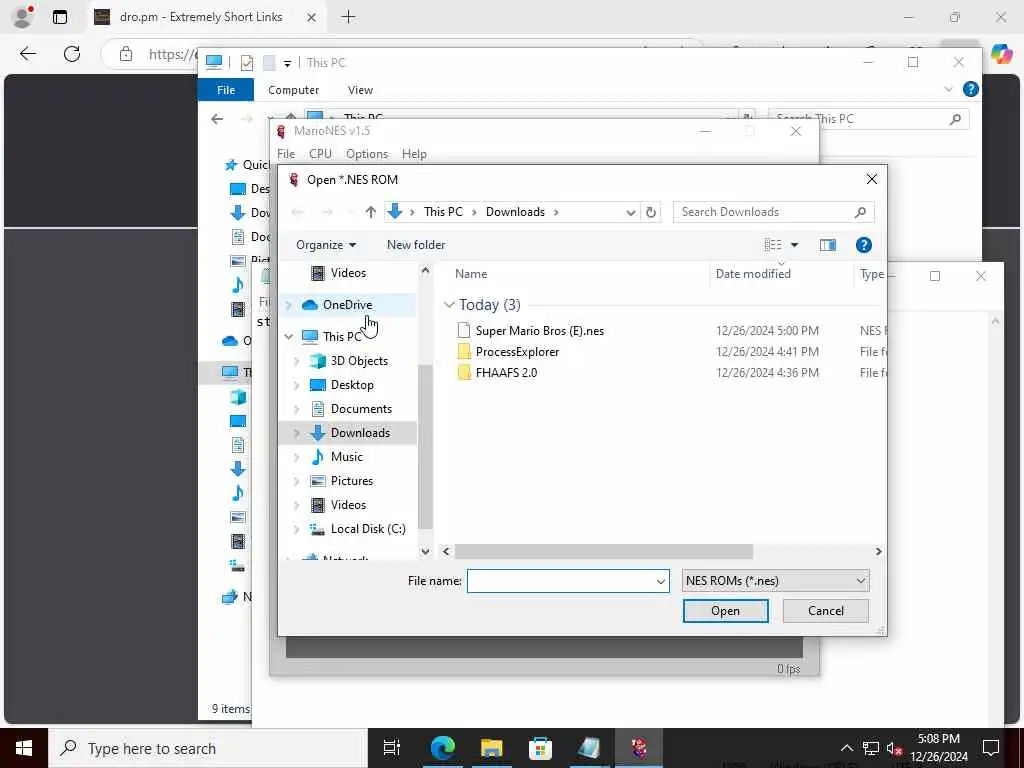The height and width of the screenshot is (768, 1024).
Task: Open the notification center icon
Action: click(991, 748)
